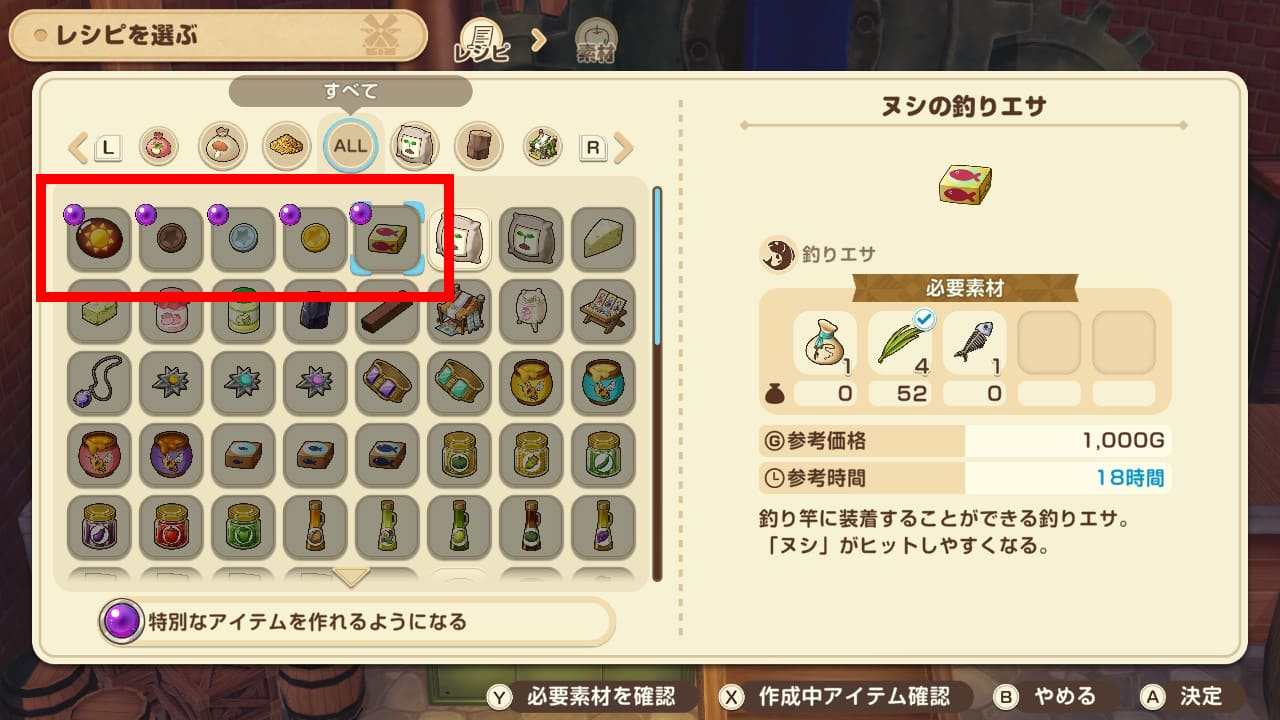The image size is (1280, 720).
Task: Pick the wooden lumber plank recipe
Action: [x=387, y=312]
